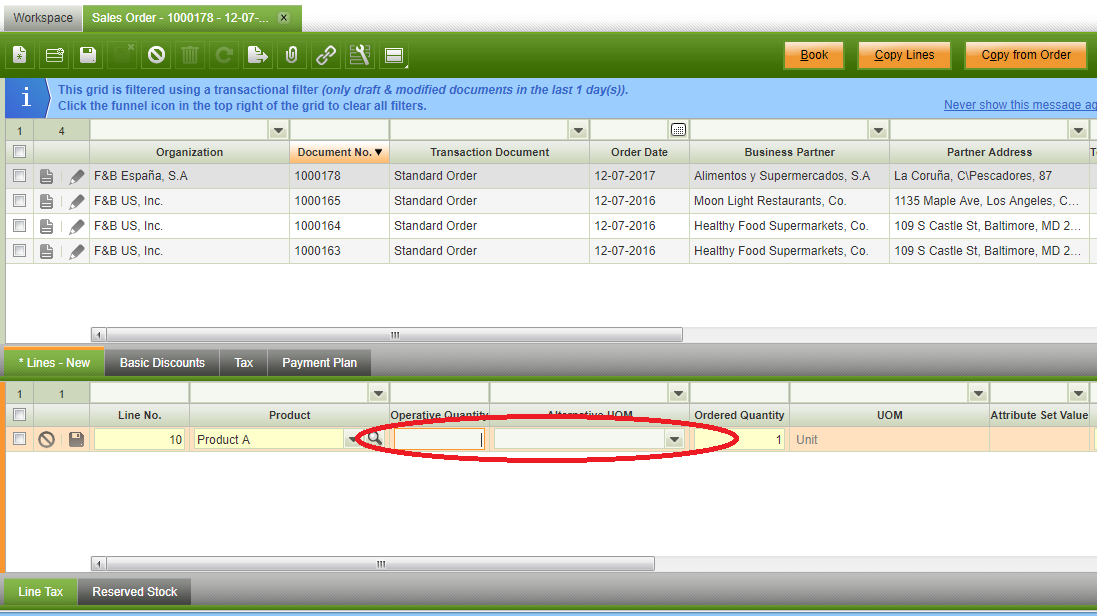Viewport: 1097px width, 616px height.
Task: Save the record using the floppy disk icon
Action: 88,55
